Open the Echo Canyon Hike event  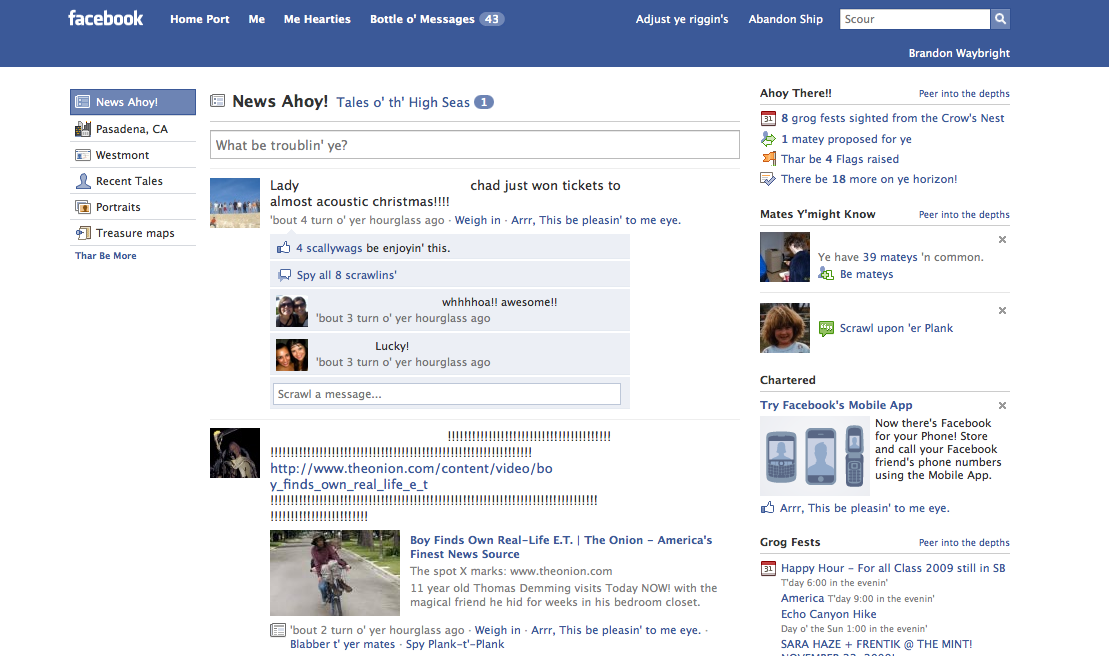(x=828, y=614)
